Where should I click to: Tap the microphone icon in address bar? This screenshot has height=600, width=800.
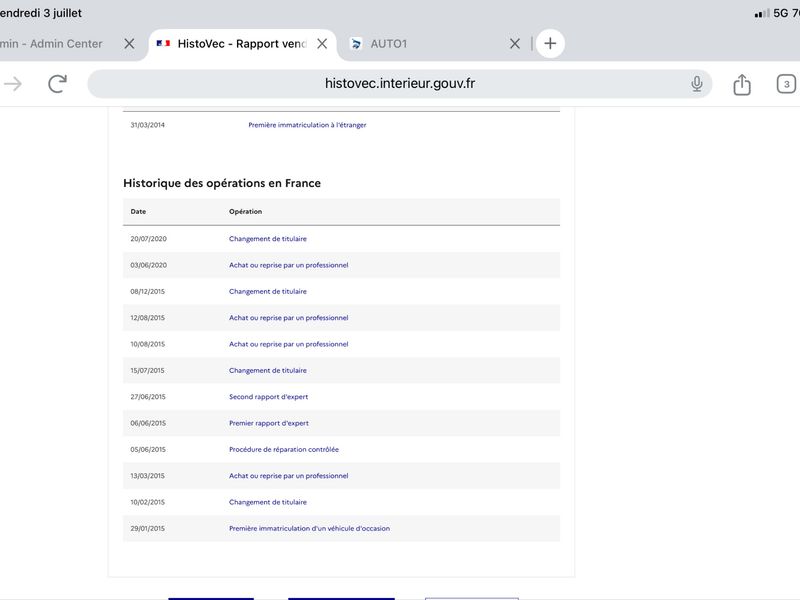(696, 84)
